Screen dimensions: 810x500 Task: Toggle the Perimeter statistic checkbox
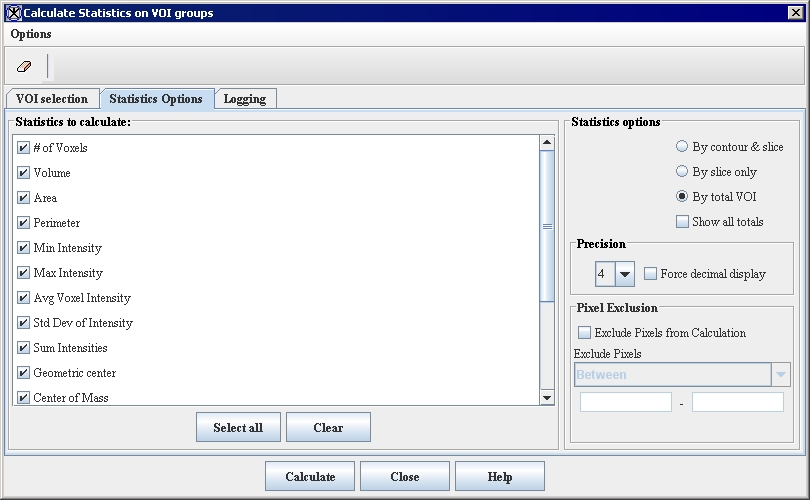click(x=24, y=223)
